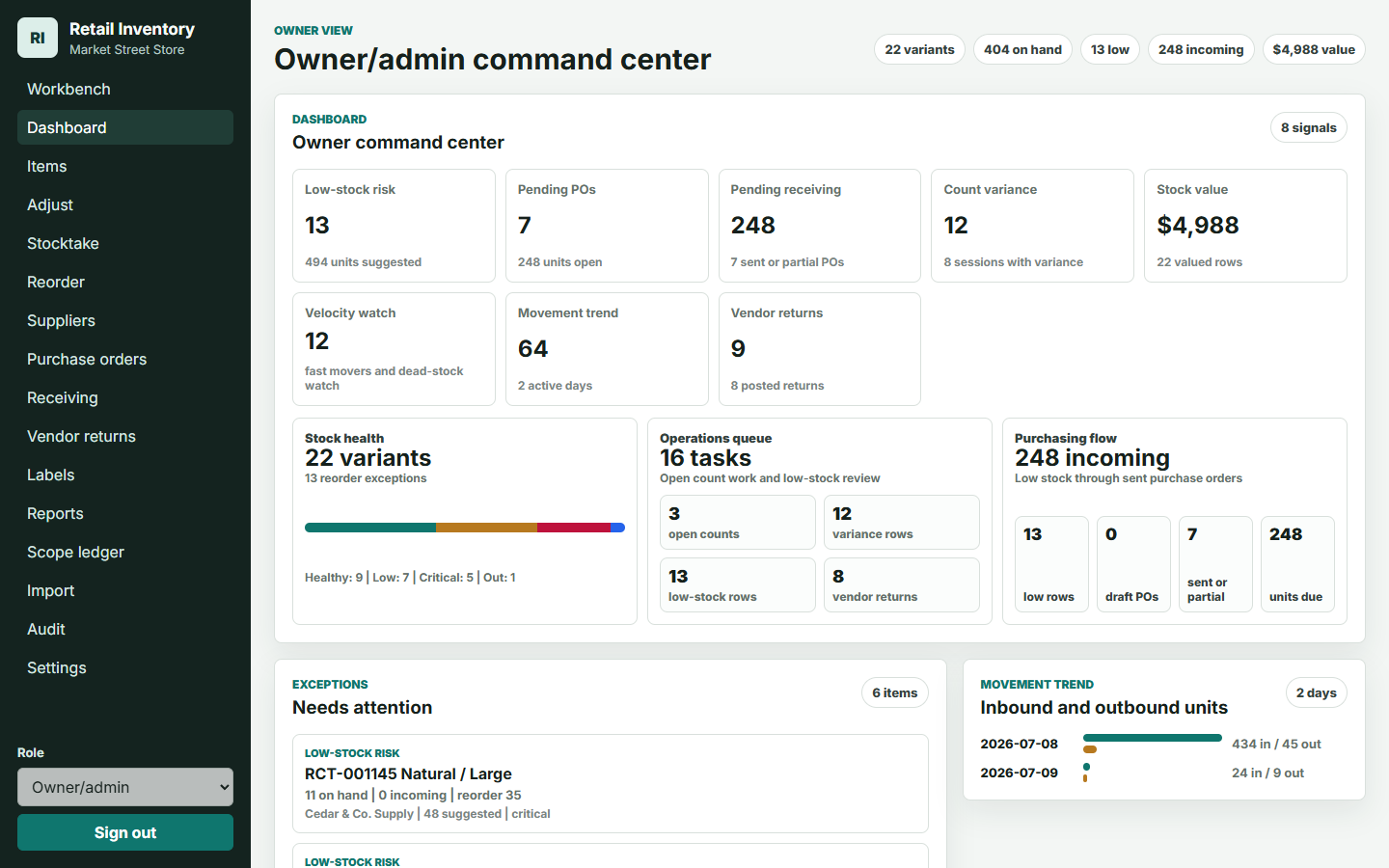Click the 0 draft POs tile
Viewport: 1389px width, 868px height.
[x=1133, y=564]
